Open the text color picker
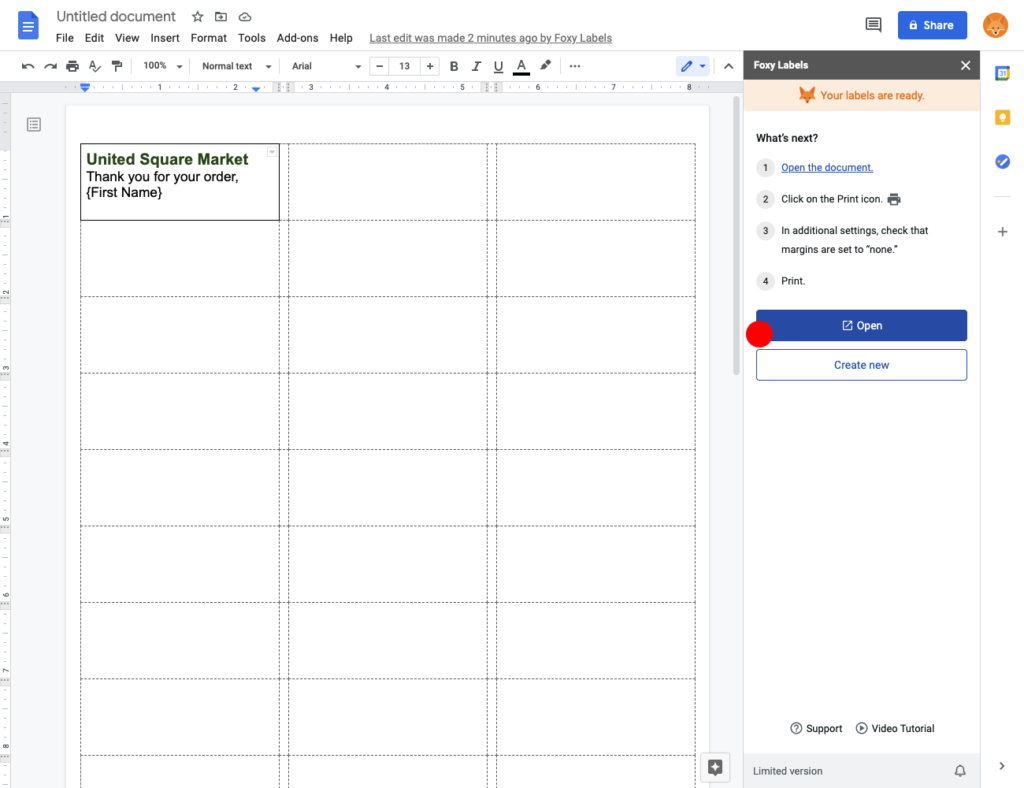 [521, 66]
